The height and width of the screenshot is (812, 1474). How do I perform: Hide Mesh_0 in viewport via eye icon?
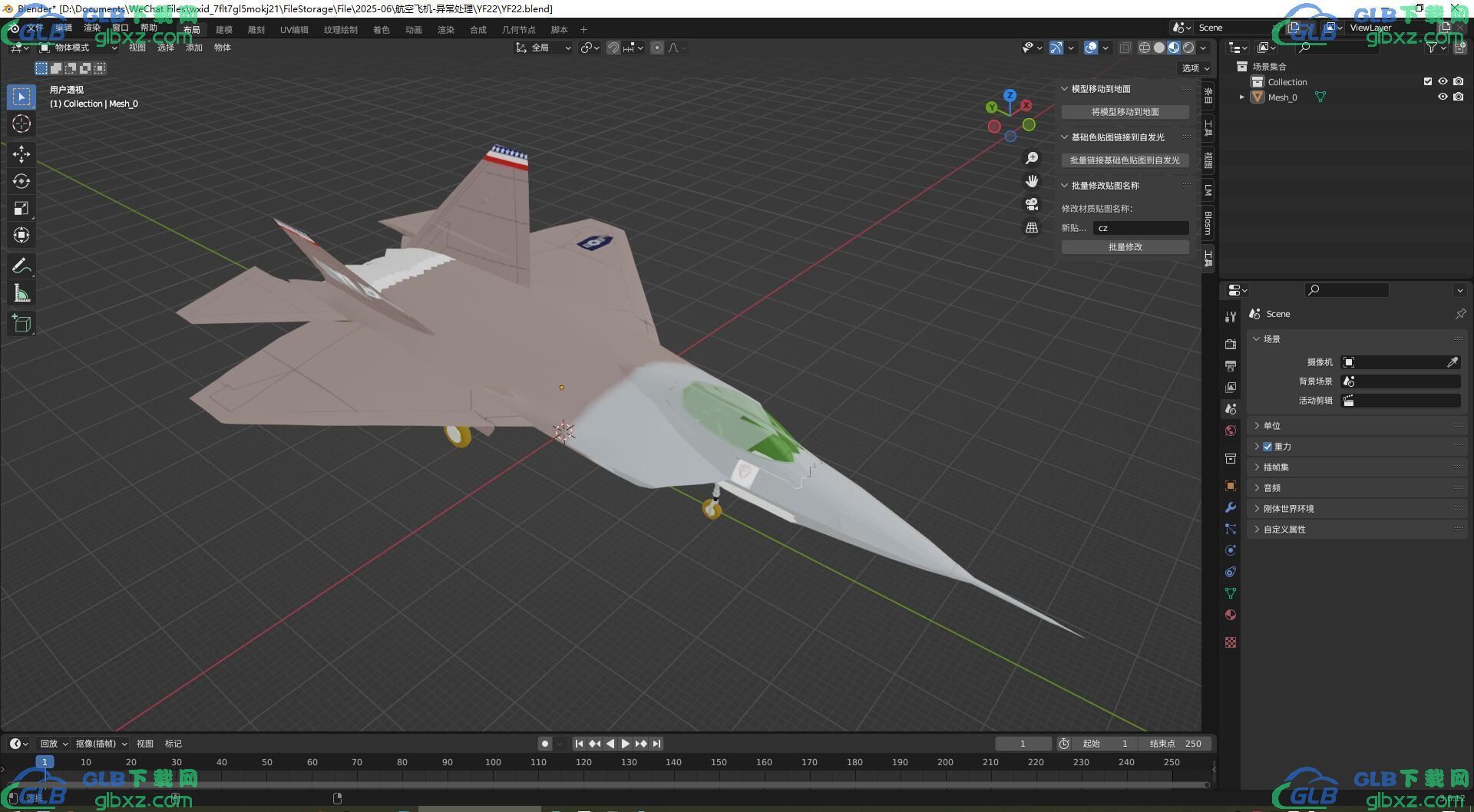click(1443, 97)
